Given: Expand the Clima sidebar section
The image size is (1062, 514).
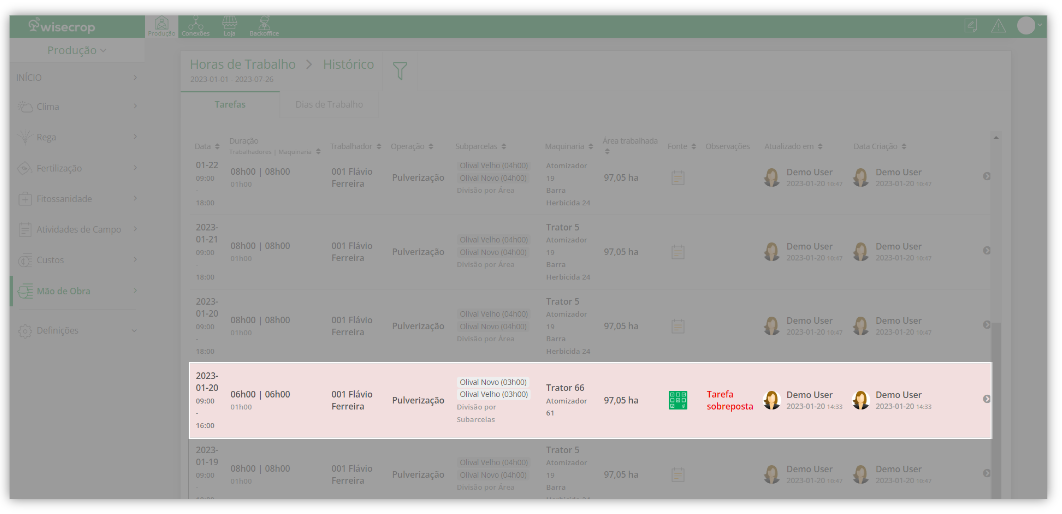Looking at the screenshot, I should click(x=77, y=106).
